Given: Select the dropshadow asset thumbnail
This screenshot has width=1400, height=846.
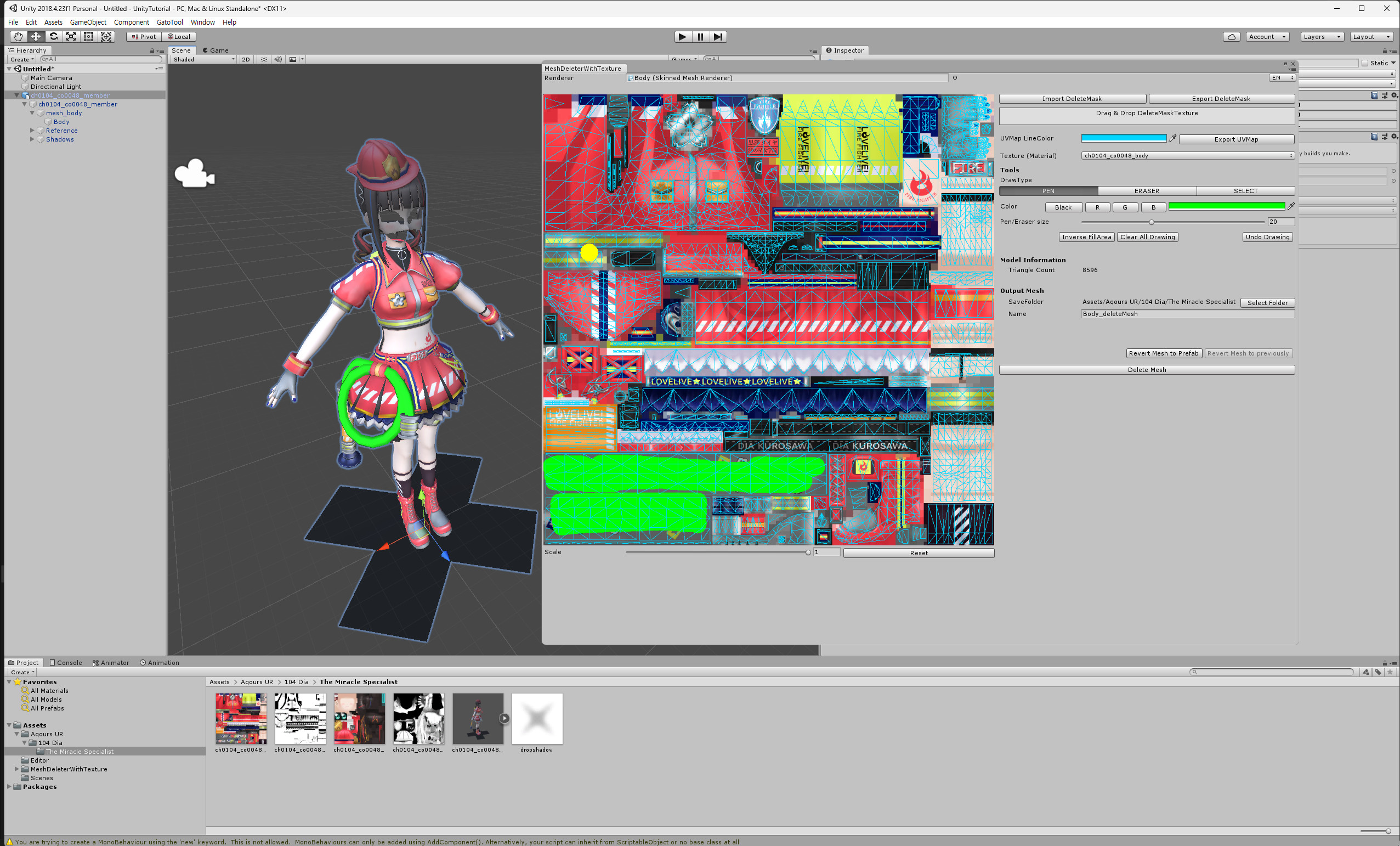Looking at the screenshot, I should point(536,719).
